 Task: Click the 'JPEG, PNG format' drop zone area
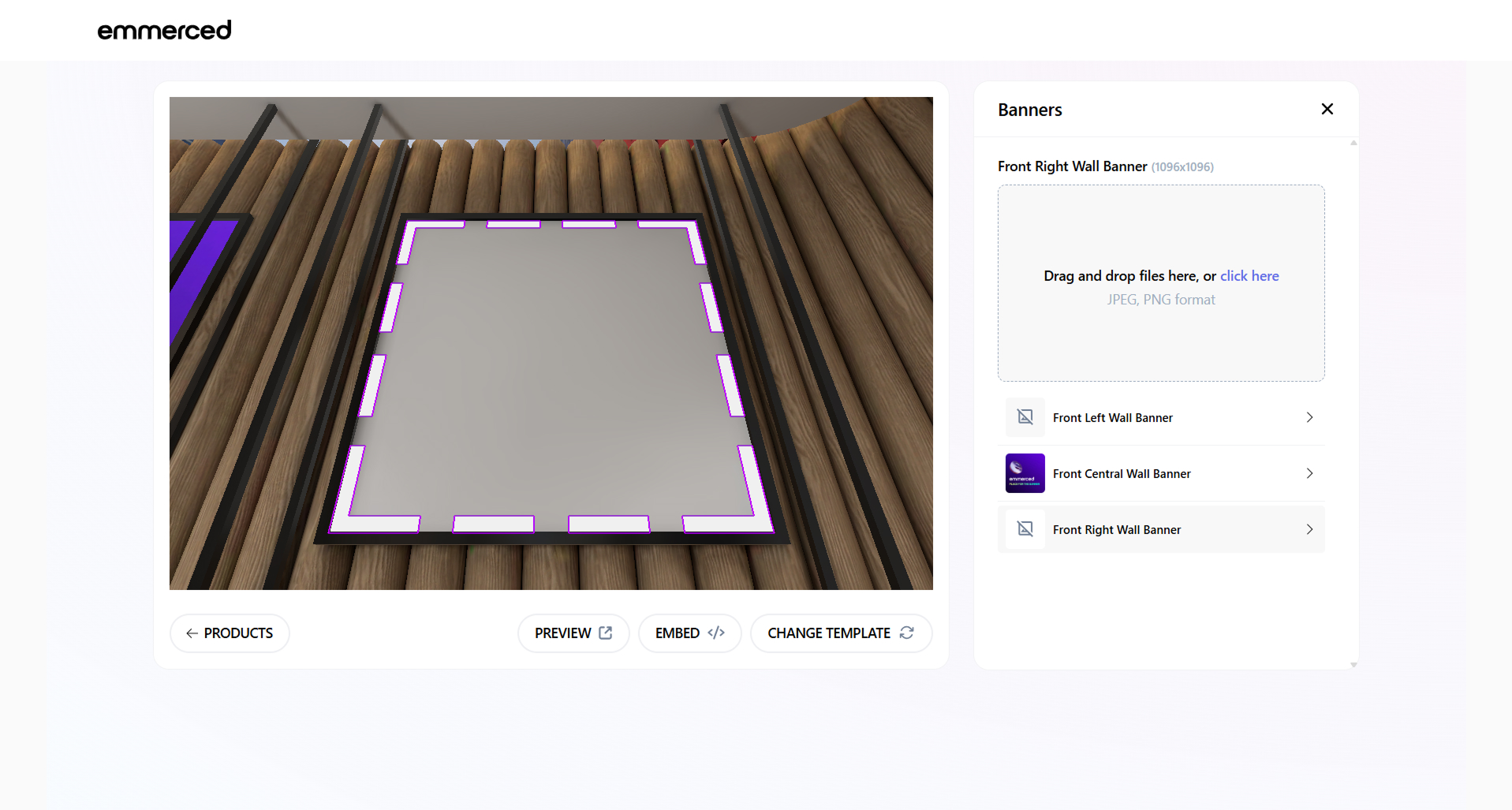point(1160,300)
